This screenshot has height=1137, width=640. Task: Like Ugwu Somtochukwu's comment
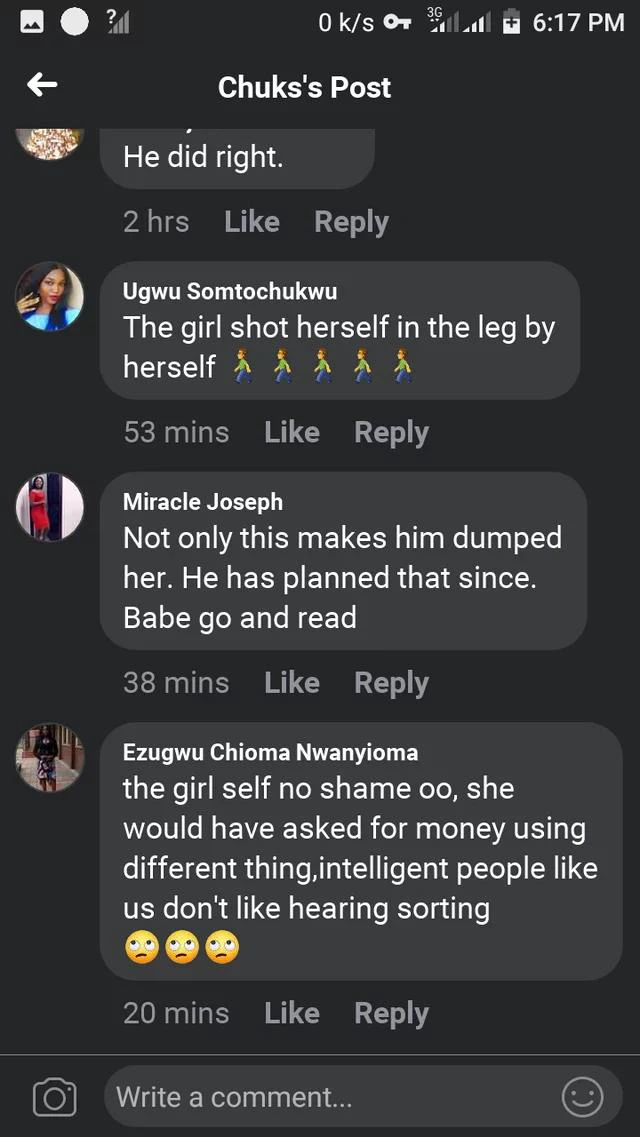coord(292,432)
